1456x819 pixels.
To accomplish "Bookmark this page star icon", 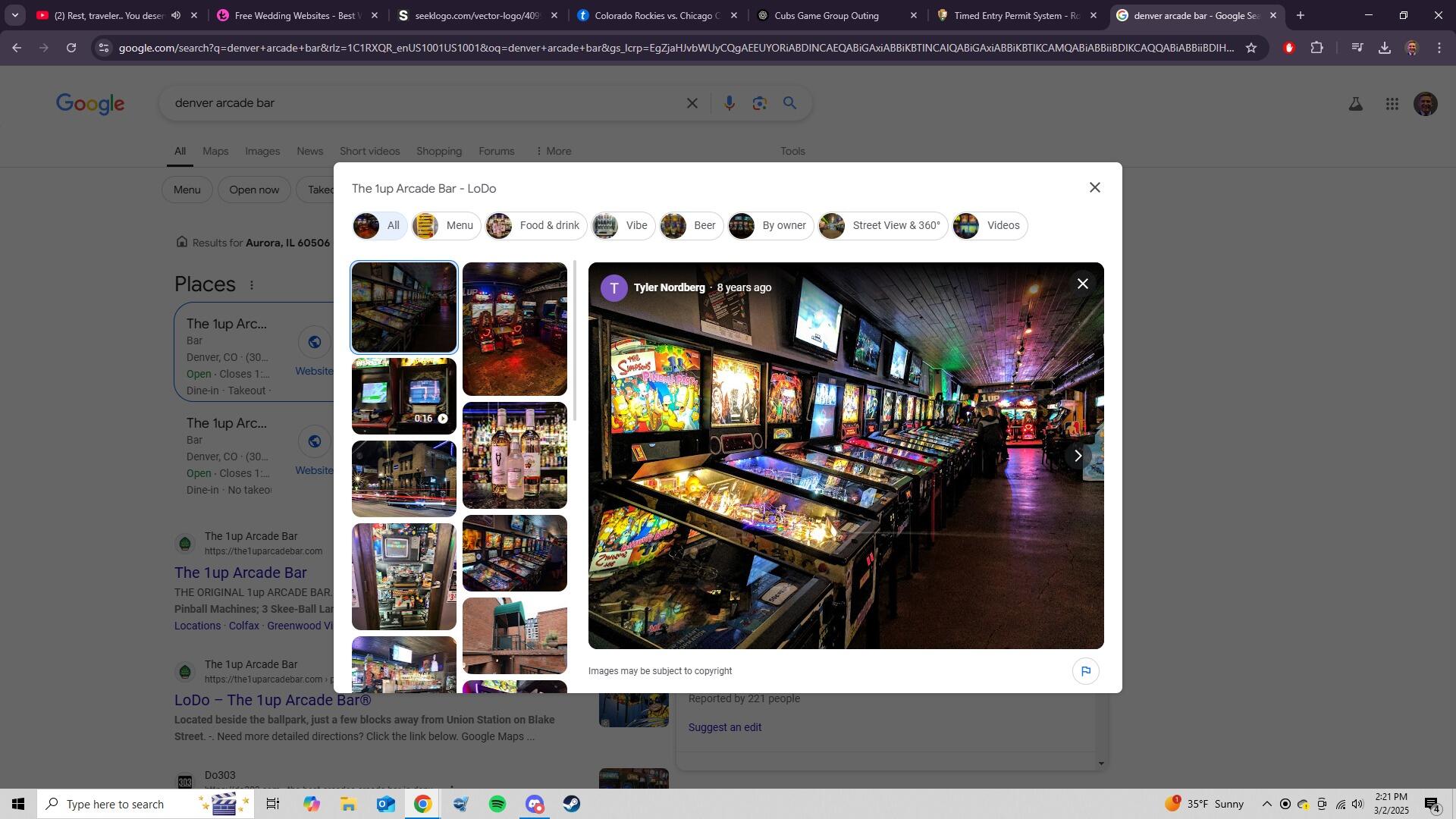I will click(1251, 48).
